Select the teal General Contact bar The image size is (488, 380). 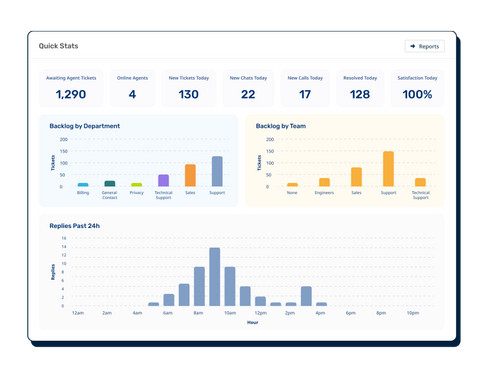point(110,184)
